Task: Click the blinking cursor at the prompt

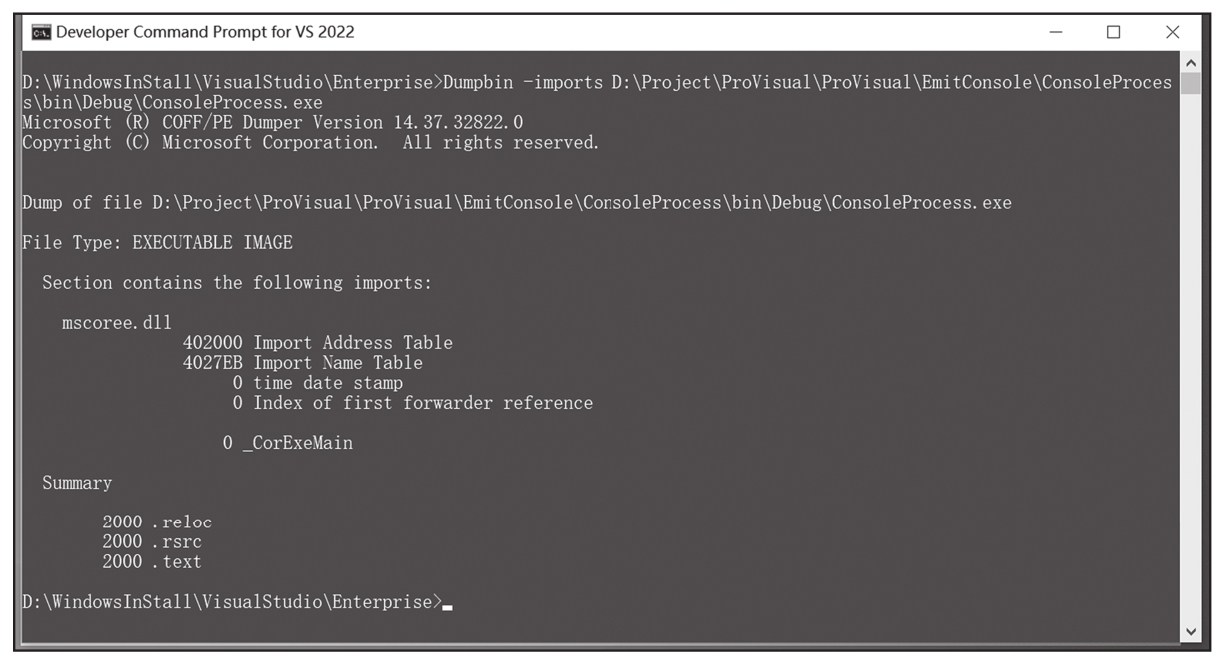Action: click(447, 607)
